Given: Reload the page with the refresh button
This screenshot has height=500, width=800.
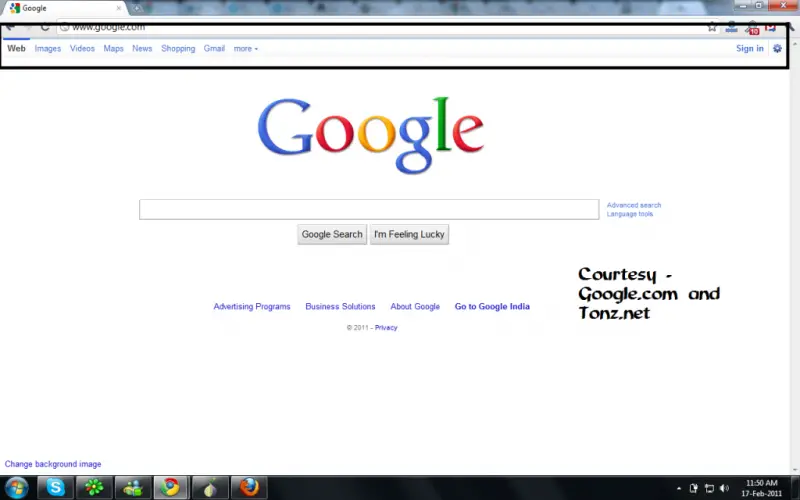Looking at the screenshot, I should pos(45,27).
